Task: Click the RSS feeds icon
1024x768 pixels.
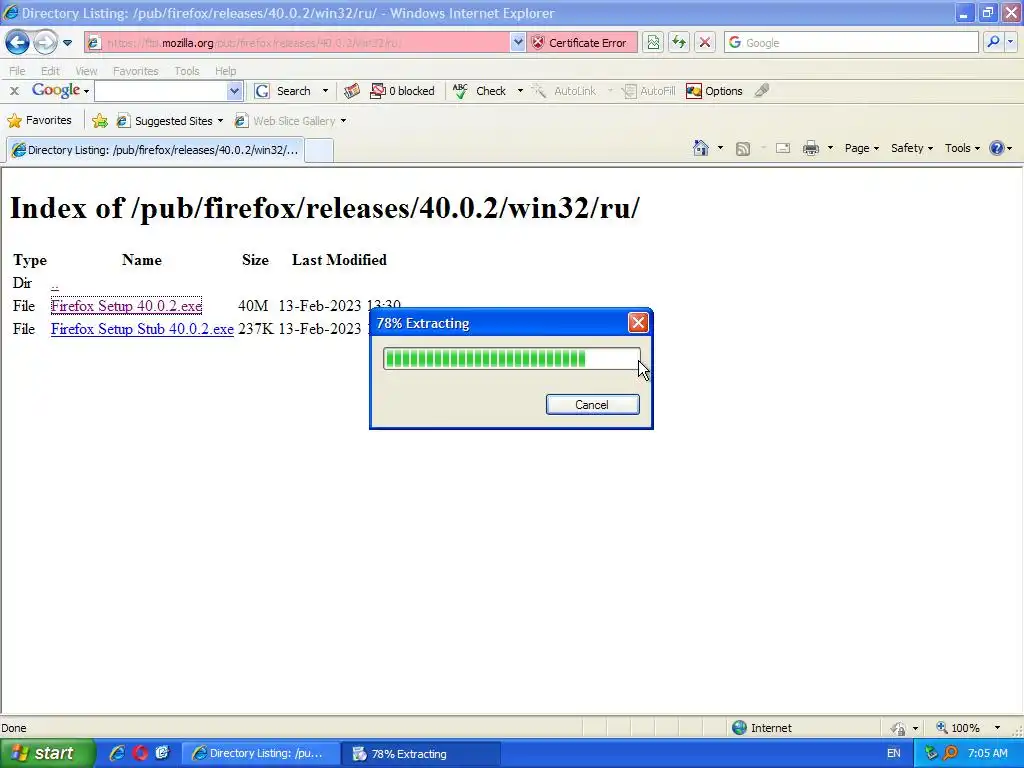Action: pos(743,148)
